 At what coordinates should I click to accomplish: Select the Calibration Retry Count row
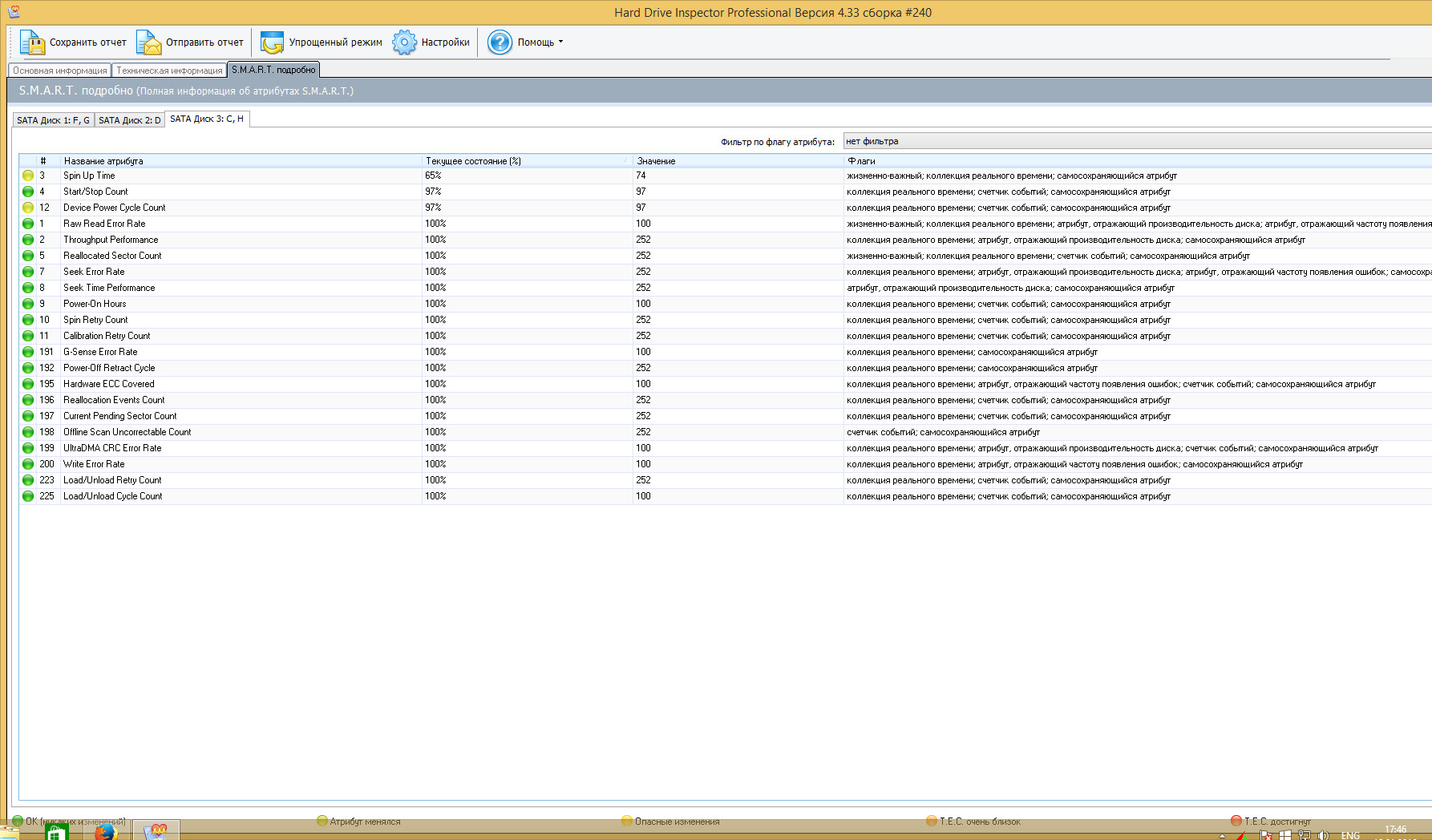point(726,336)
